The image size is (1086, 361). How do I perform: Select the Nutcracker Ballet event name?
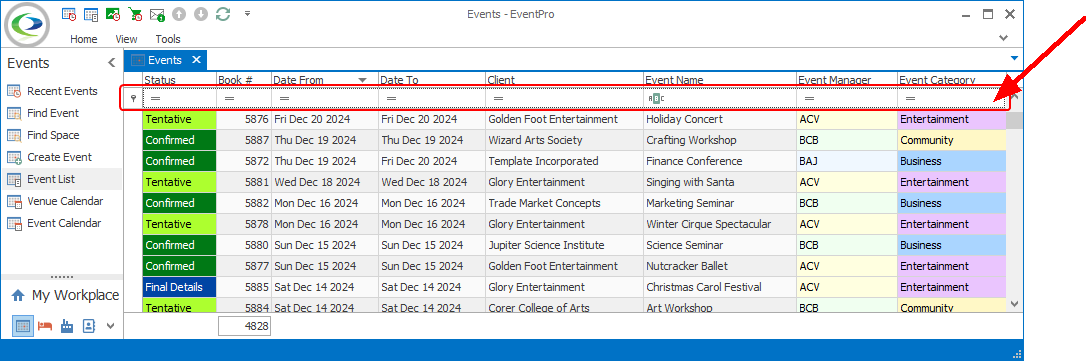tap(720, 266)
